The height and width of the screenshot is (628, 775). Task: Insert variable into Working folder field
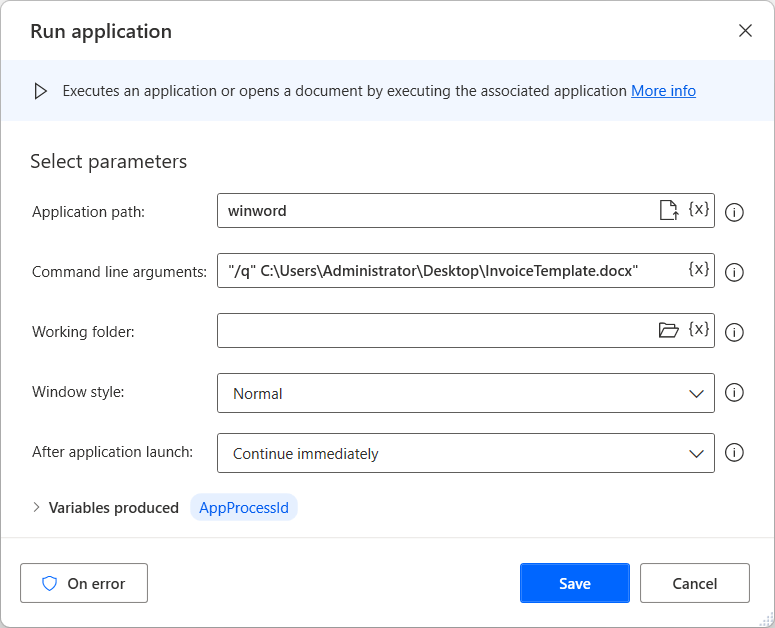tap(698, 330)
